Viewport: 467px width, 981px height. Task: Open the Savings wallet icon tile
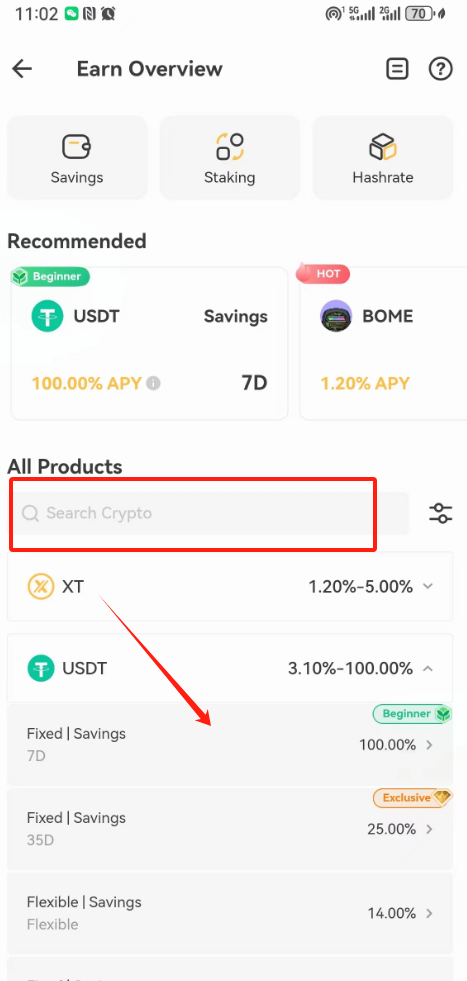(77, 158)
